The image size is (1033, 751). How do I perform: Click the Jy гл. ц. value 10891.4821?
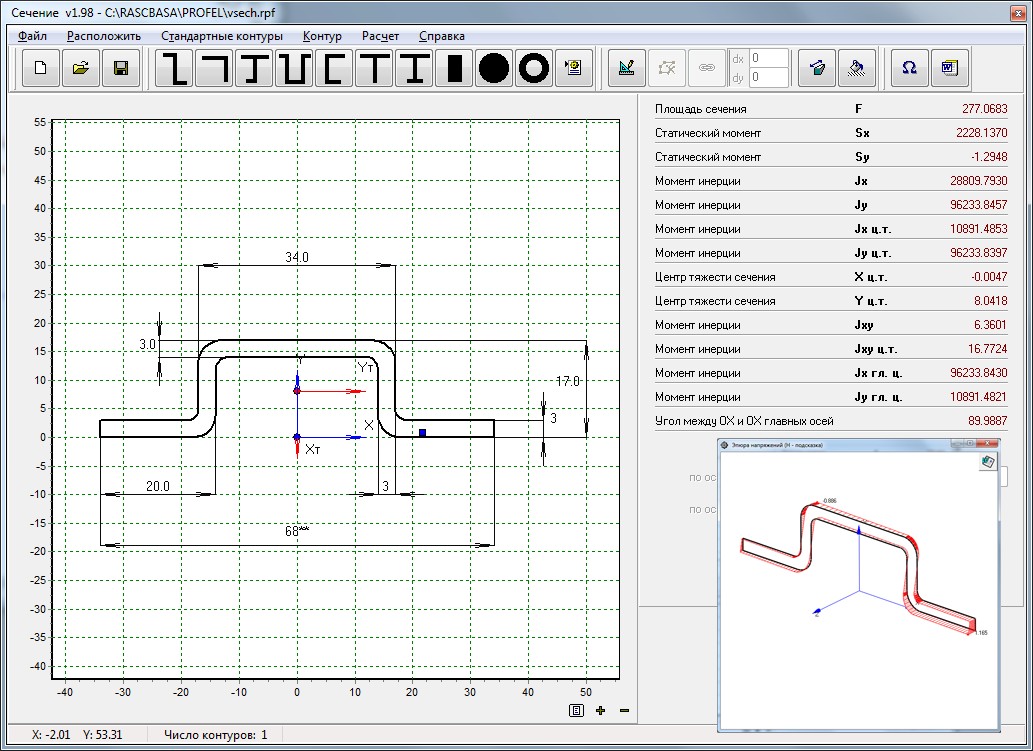(x=979, y=397)
